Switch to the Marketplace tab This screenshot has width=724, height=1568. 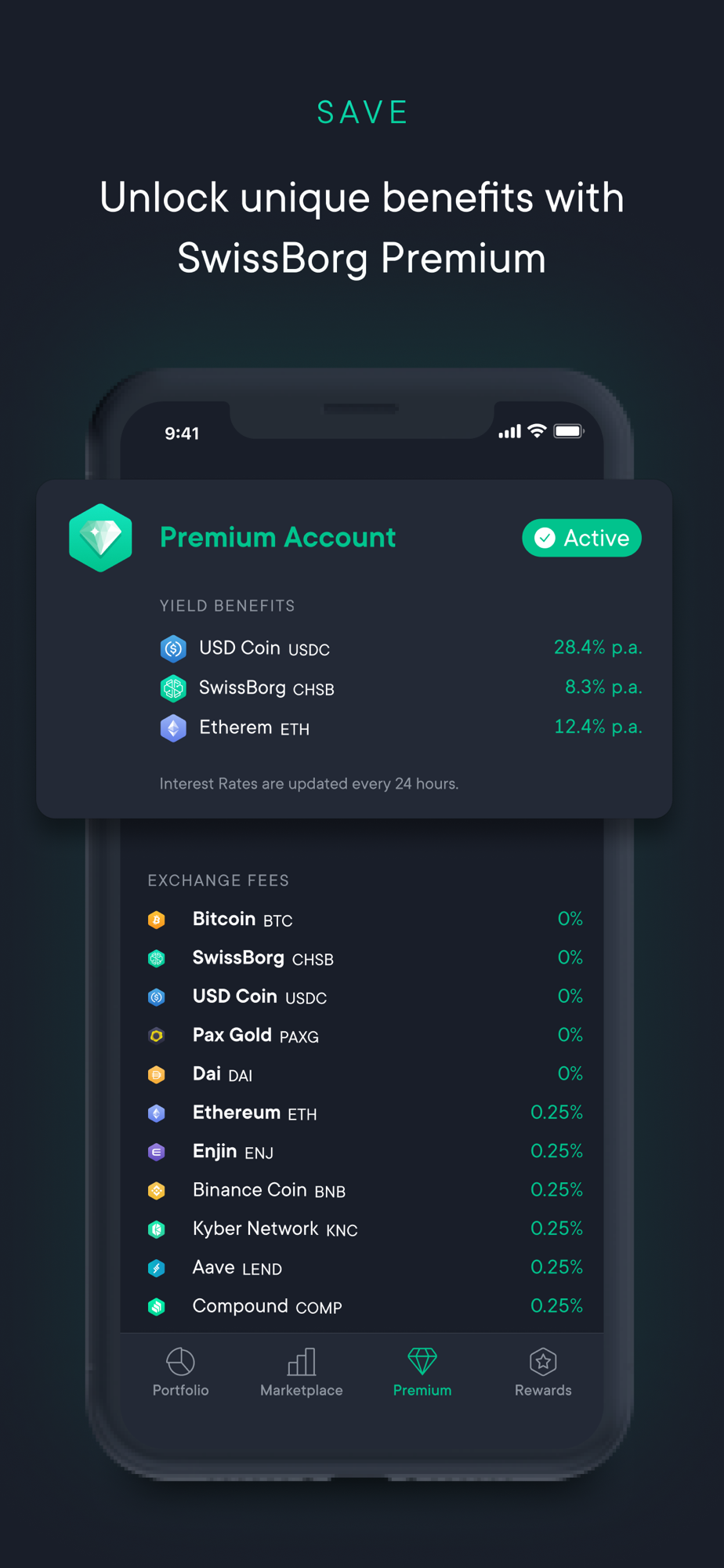coord(302,1372)
